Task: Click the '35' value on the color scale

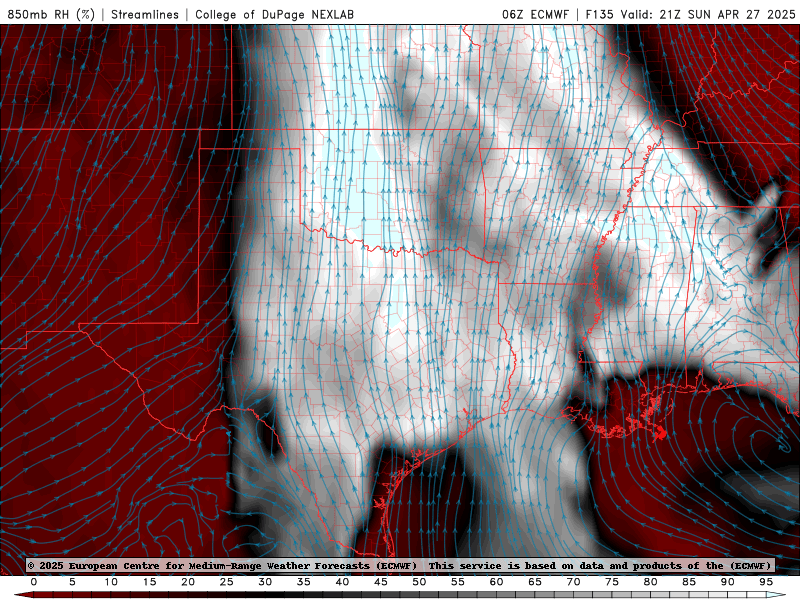Action: (304, 582)
